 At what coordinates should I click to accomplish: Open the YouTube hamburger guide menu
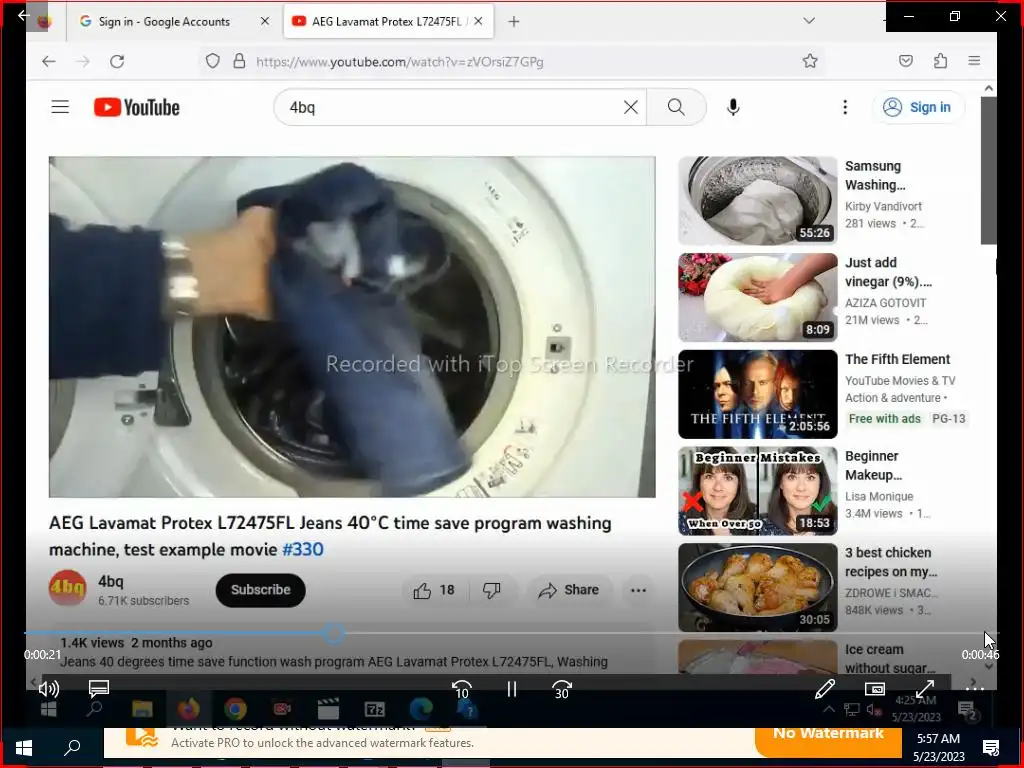(x=60, y=106)
